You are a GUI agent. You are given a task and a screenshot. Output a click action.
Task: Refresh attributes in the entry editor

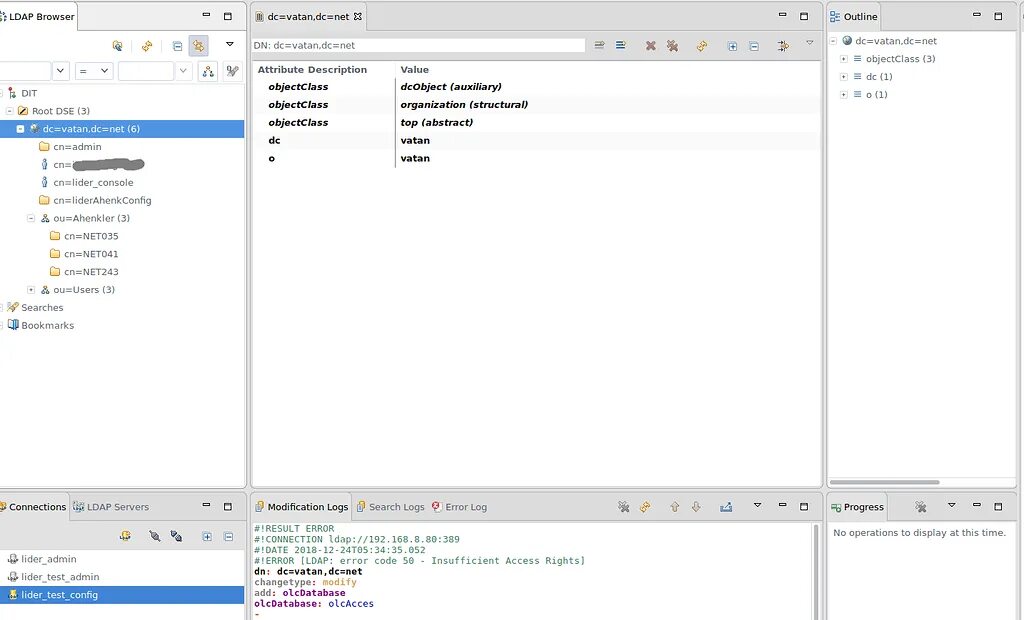pos(701,46)
